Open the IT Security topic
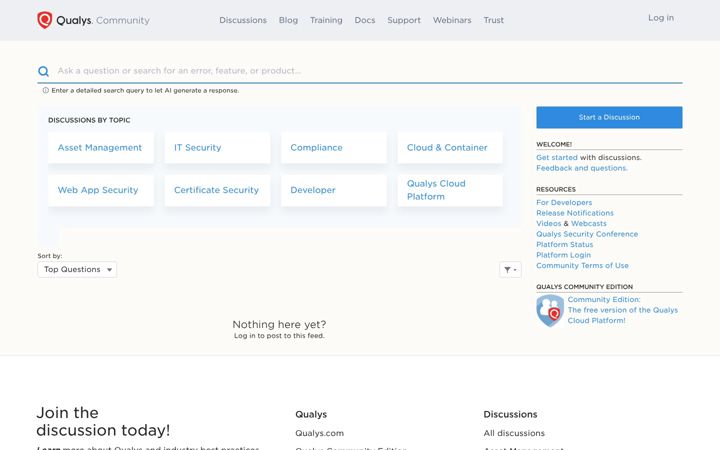The image size is (720, 450). 217,148
